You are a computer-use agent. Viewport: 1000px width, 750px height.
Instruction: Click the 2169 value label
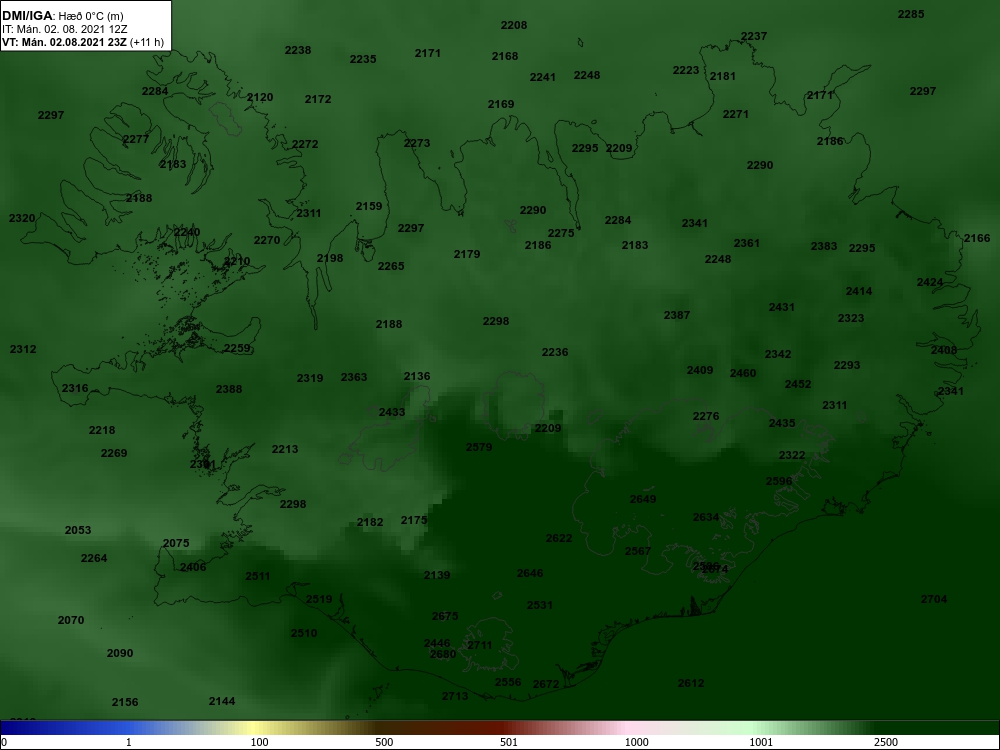click(501, 104)
